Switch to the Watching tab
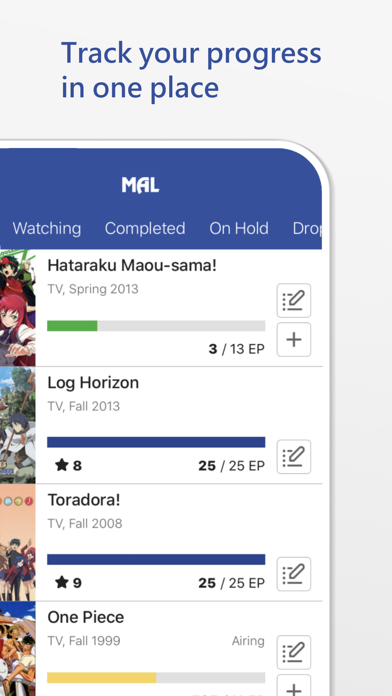392x696 pixels. [47, 228]
